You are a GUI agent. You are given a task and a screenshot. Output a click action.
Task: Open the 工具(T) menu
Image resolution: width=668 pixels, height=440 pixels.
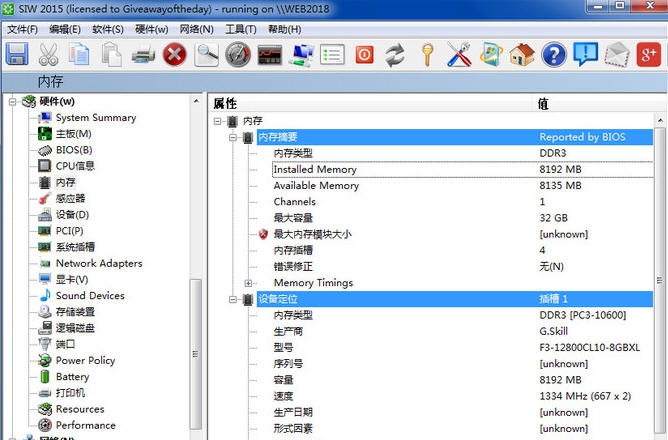(241, 29)
